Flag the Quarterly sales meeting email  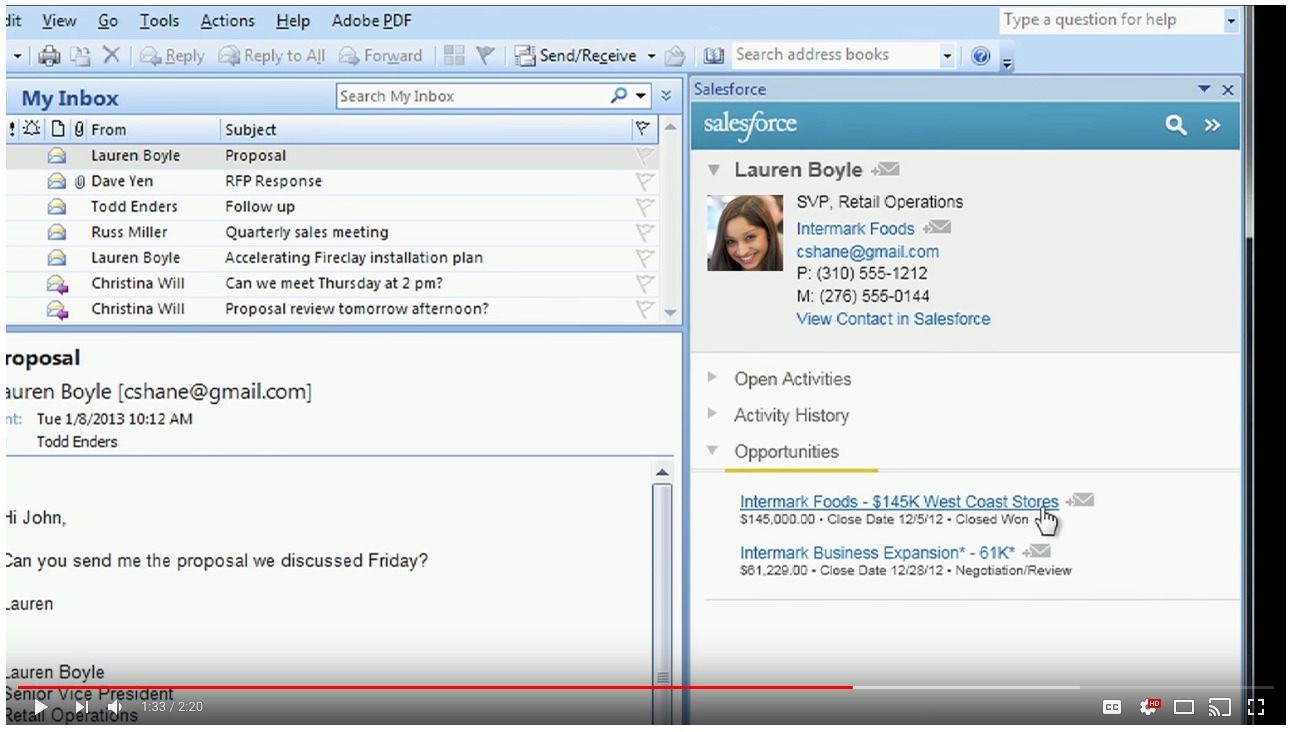click(646, 232)
